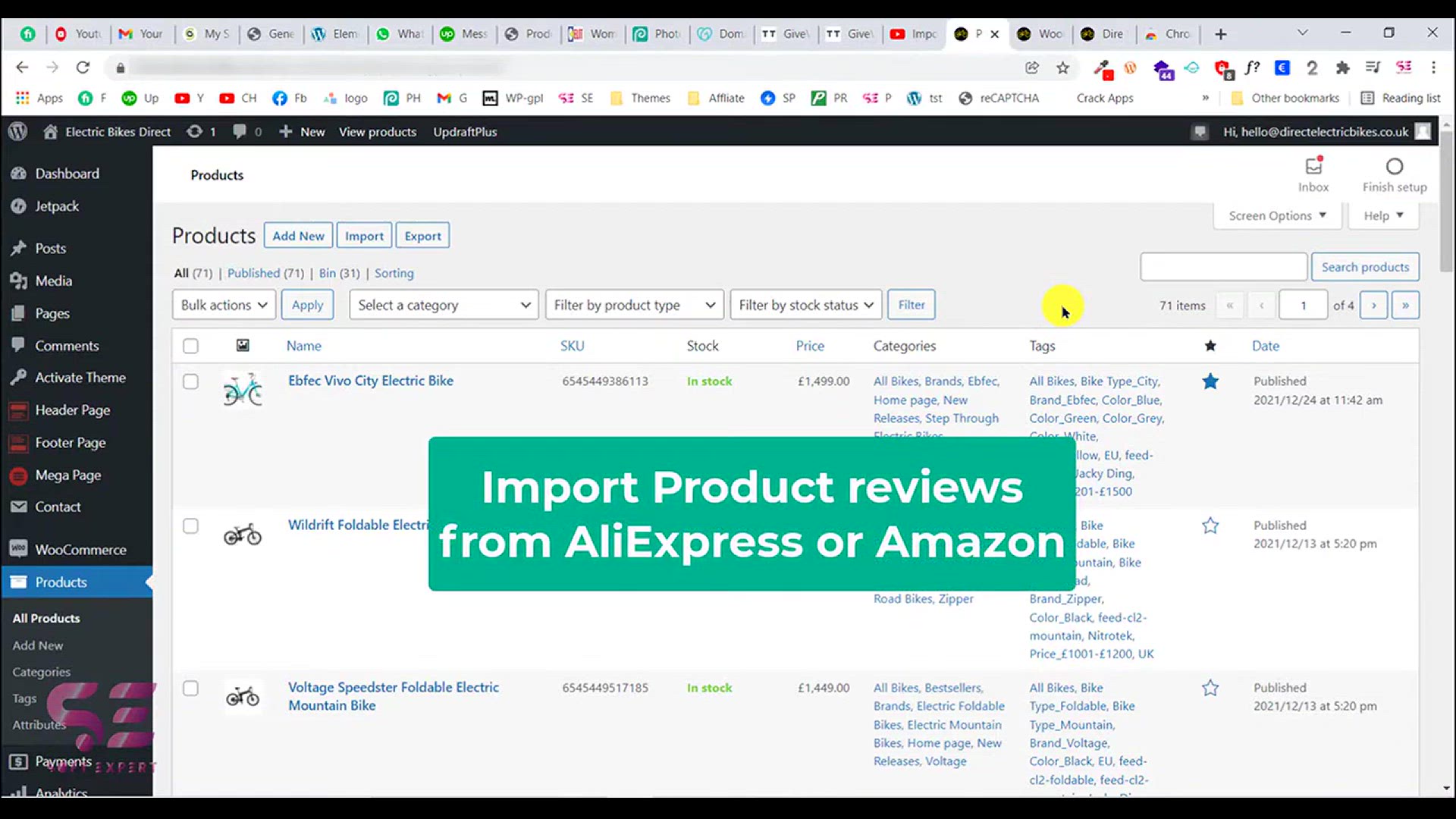Image resolution: width=1456 pixels, height=819 pixels.
Task: Open the Apps bookmark shortcut
Action: click(39, 98)
